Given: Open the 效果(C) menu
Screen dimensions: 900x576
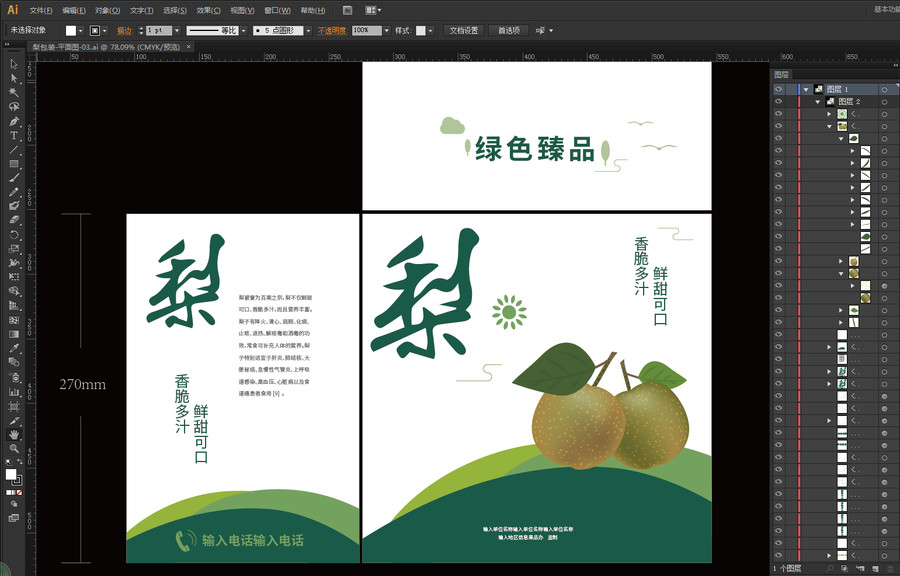Looking at the screenshot, I should 208,10.
